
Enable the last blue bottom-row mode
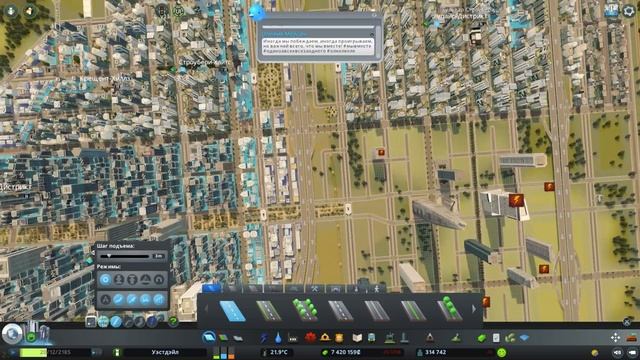point(158,300)
